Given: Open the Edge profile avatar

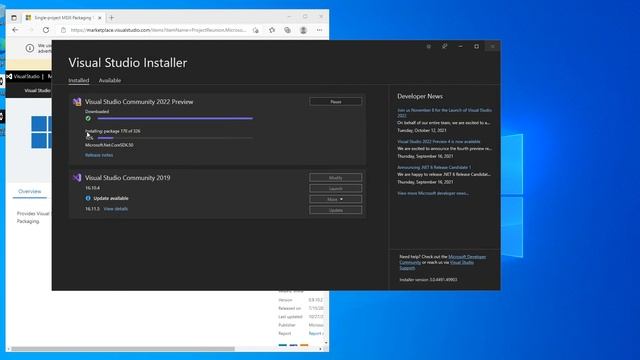Looking at the screenshot, I should (x=303, y=30).
